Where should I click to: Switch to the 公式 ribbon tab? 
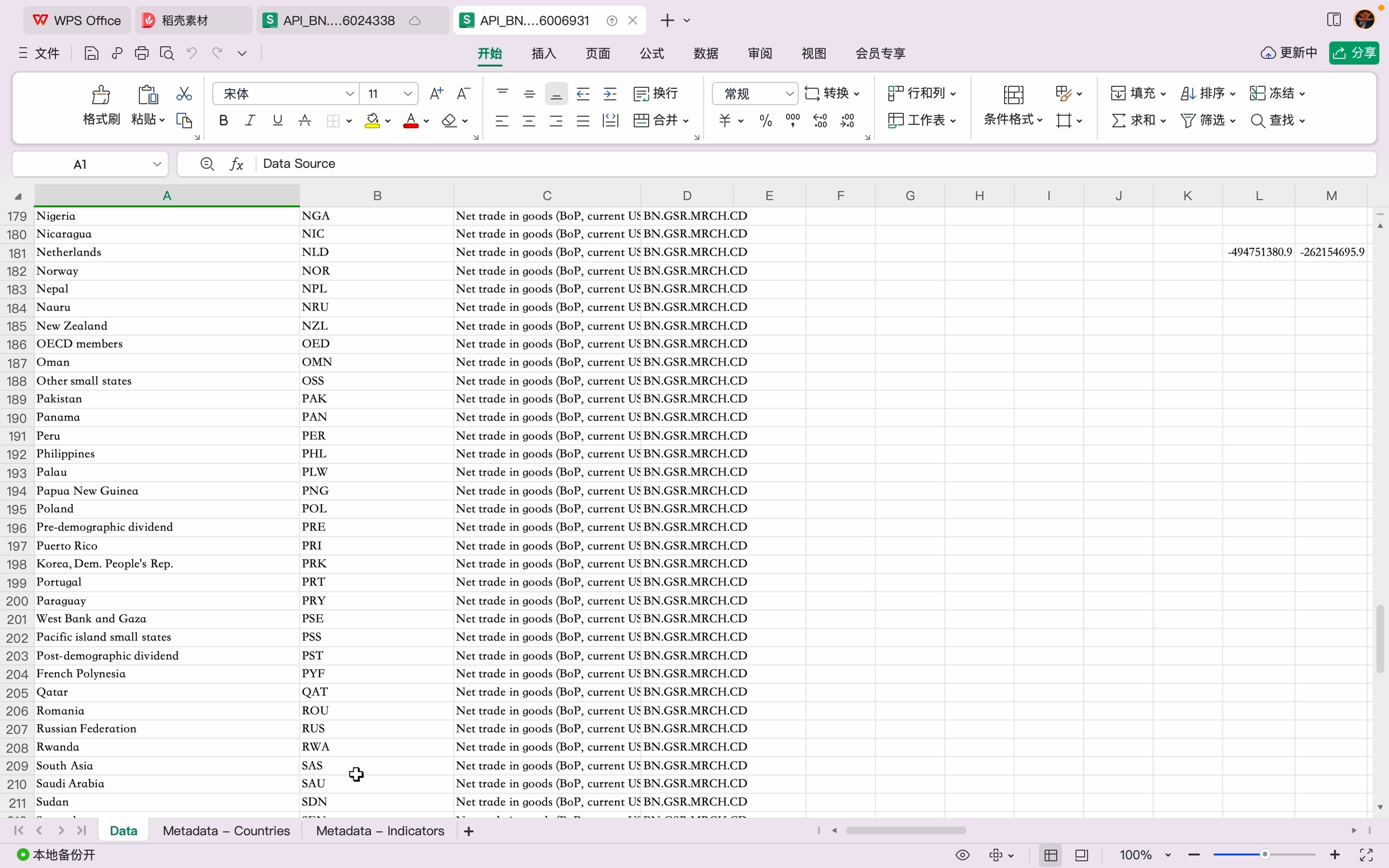pyautogui.click(x=652, y=53)
